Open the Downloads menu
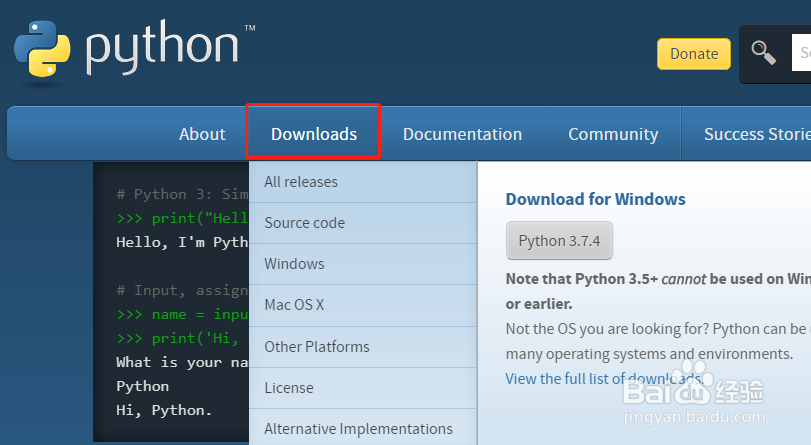811x445 pixels. [x=314, y=134]
